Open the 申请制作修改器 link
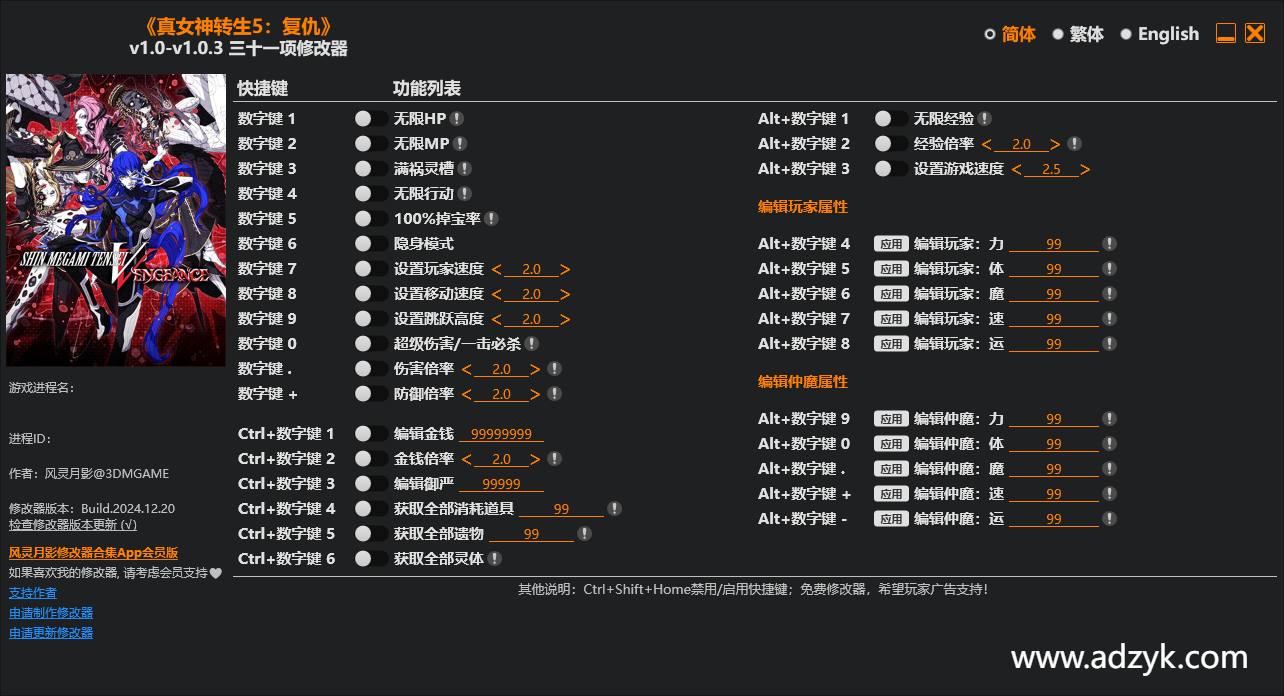Image resolution: width=1284 pixels, height=696 pixels. click(x=51, y=613)
